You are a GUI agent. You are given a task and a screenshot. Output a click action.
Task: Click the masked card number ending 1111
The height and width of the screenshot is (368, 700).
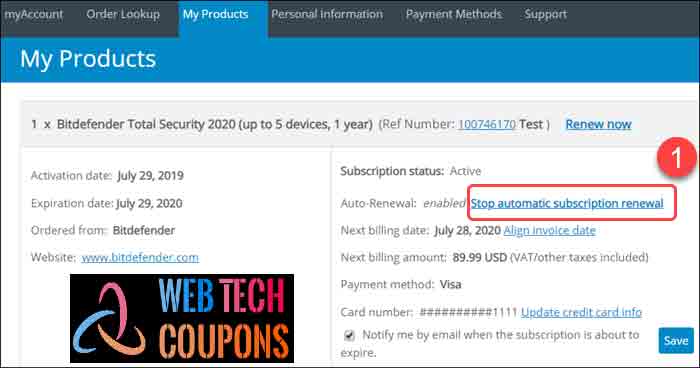click(x=468, y=312)
